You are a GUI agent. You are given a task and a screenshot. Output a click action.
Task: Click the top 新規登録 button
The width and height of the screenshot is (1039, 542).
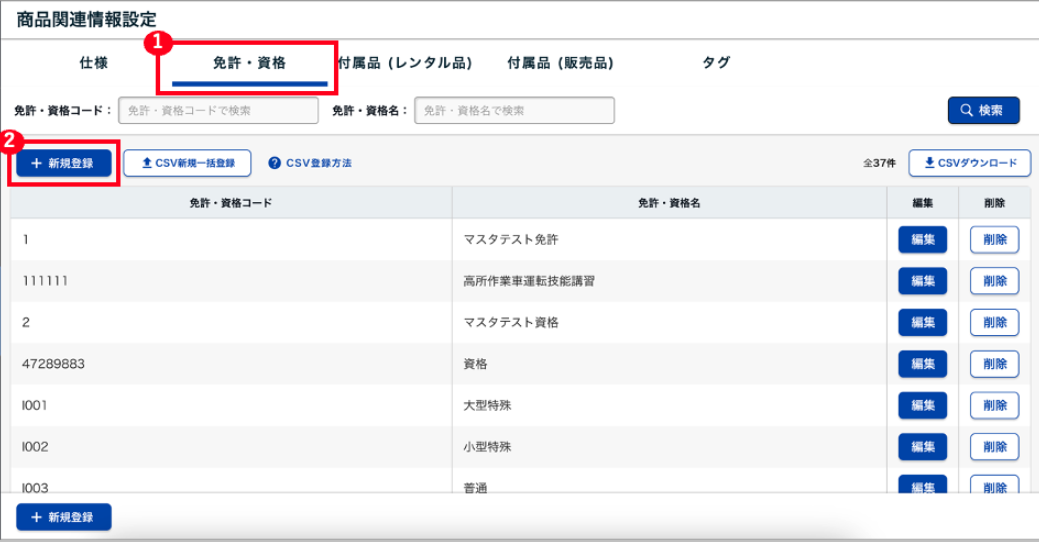click(x=63, y=163)
